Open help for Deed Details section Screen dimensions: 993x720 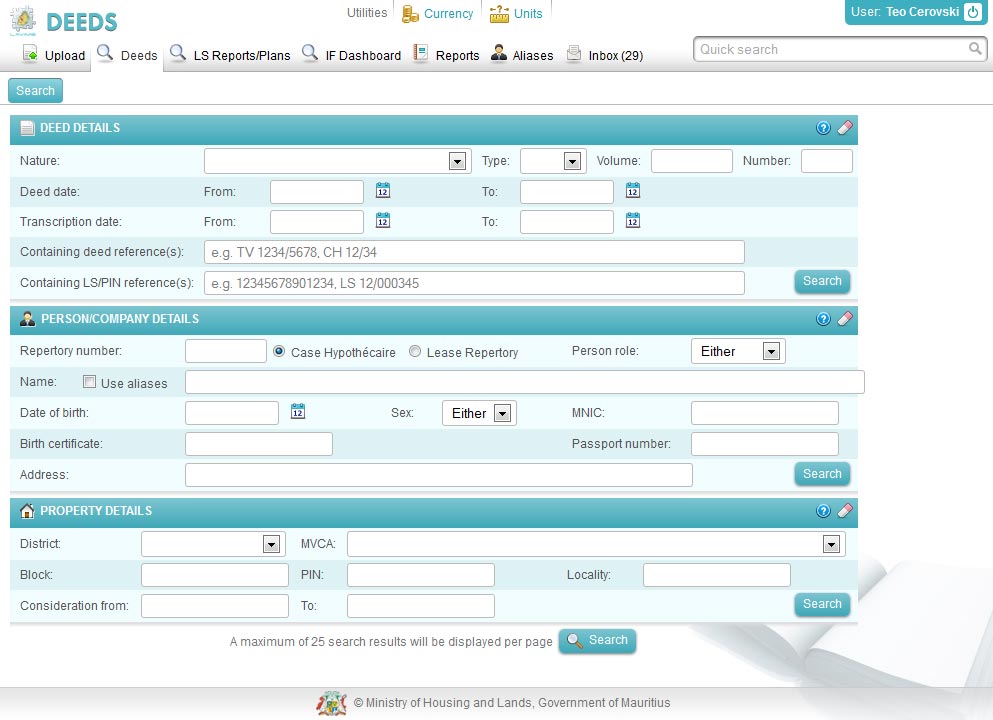click(823, 128)
